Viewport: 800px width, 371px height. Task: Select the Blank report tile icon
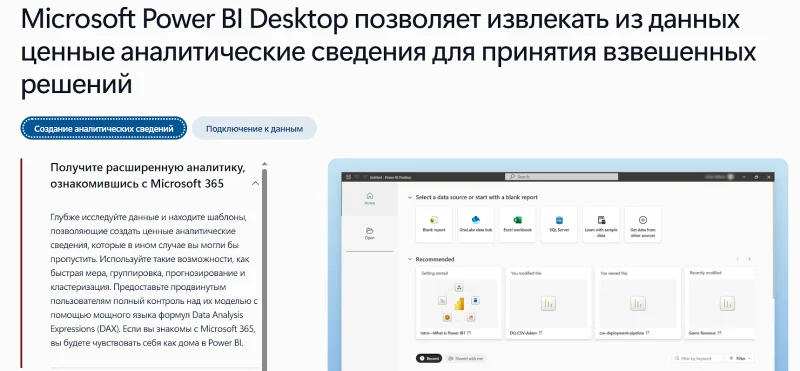(434, 220)
